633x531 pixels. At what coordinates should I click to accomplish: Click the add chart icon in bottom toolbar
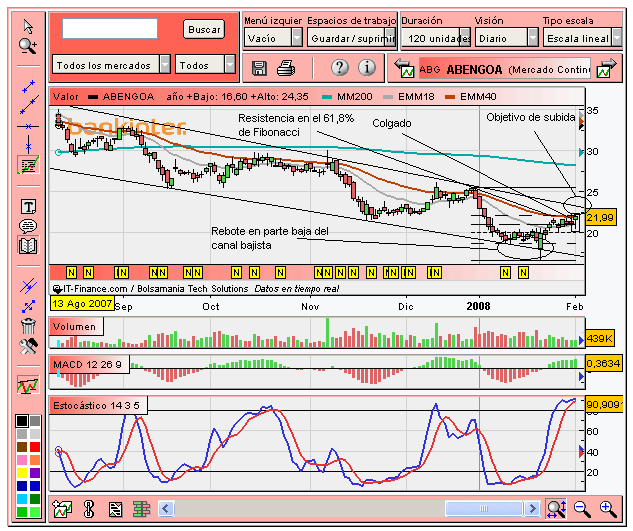point(62,509)
